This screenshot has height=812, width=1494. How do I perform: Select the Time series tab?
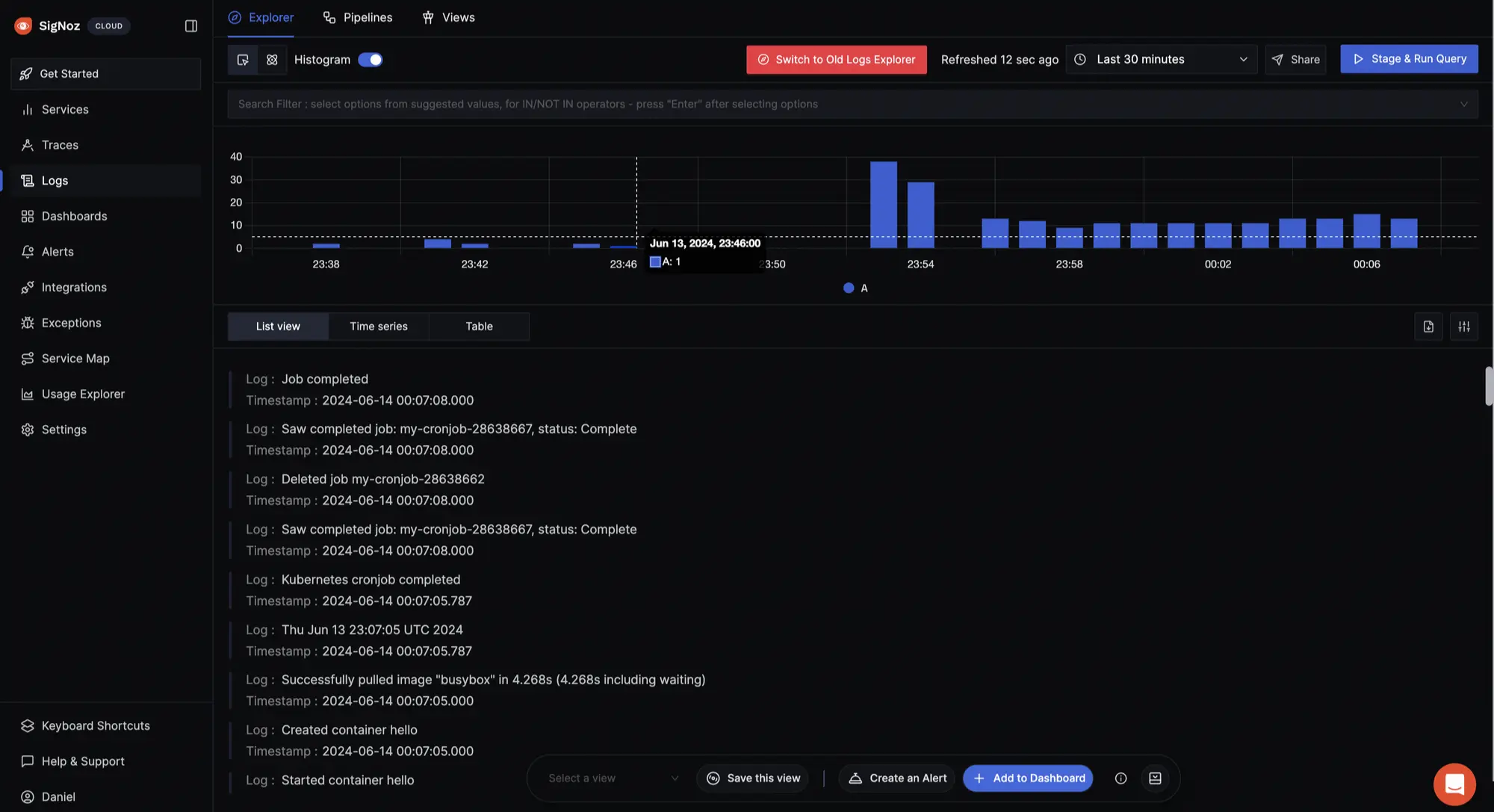(x=379, y=326)
